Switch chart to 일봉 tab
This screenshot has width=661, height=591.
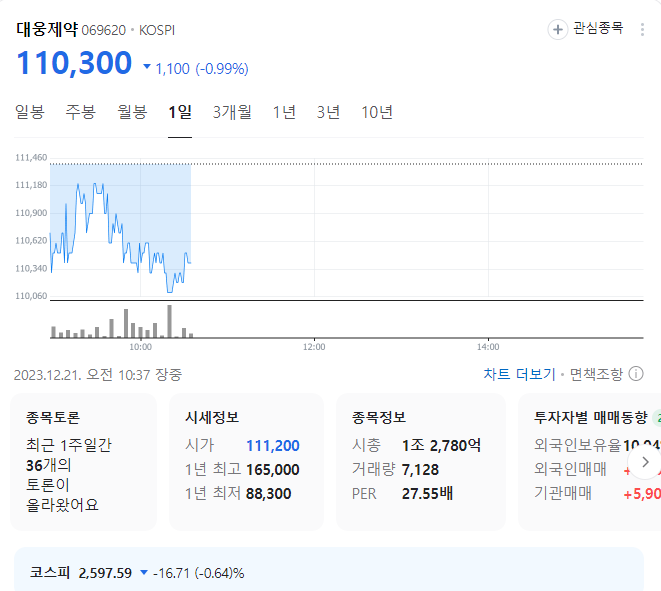click(x=30, y=112)
